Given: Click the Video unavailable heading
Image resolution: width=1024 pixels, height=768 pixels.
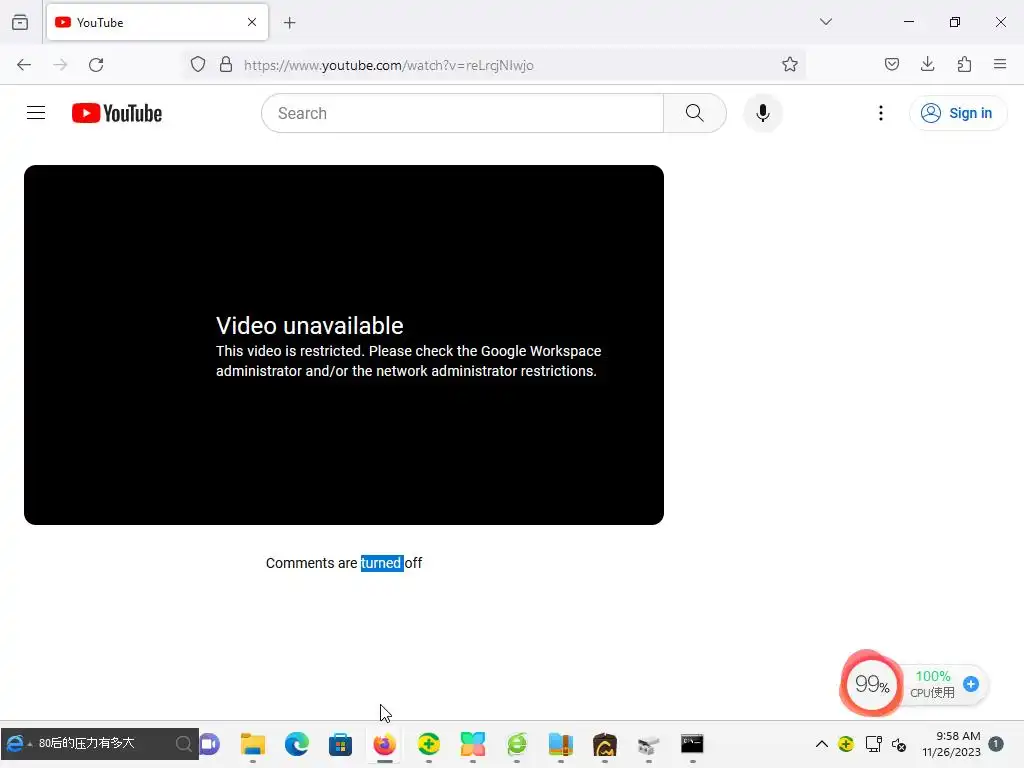Looking at the screenshot, I should click(310, 325).
